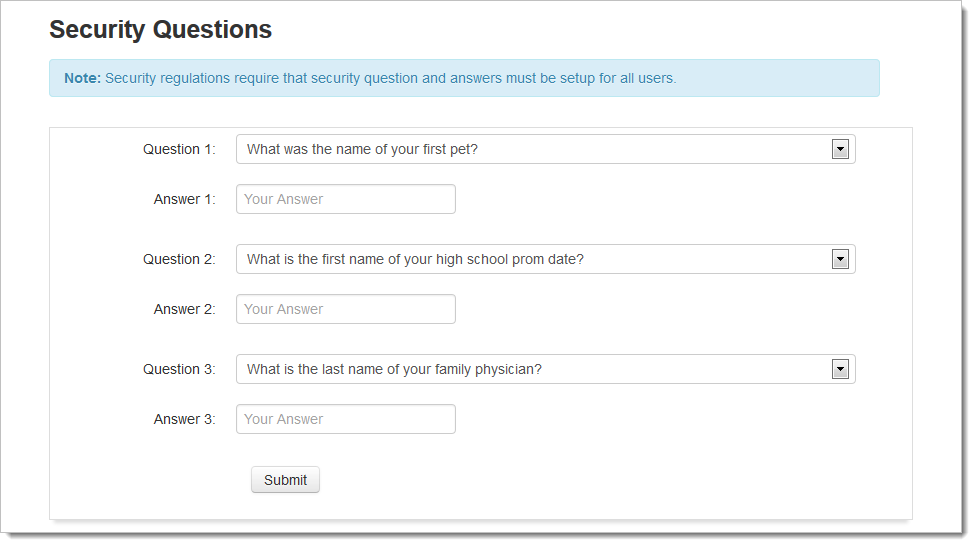This screenshot has height=545, width=974.
Task: Click empty area right of Submit button
Action: pyautogui.click(x=559, y=480)
